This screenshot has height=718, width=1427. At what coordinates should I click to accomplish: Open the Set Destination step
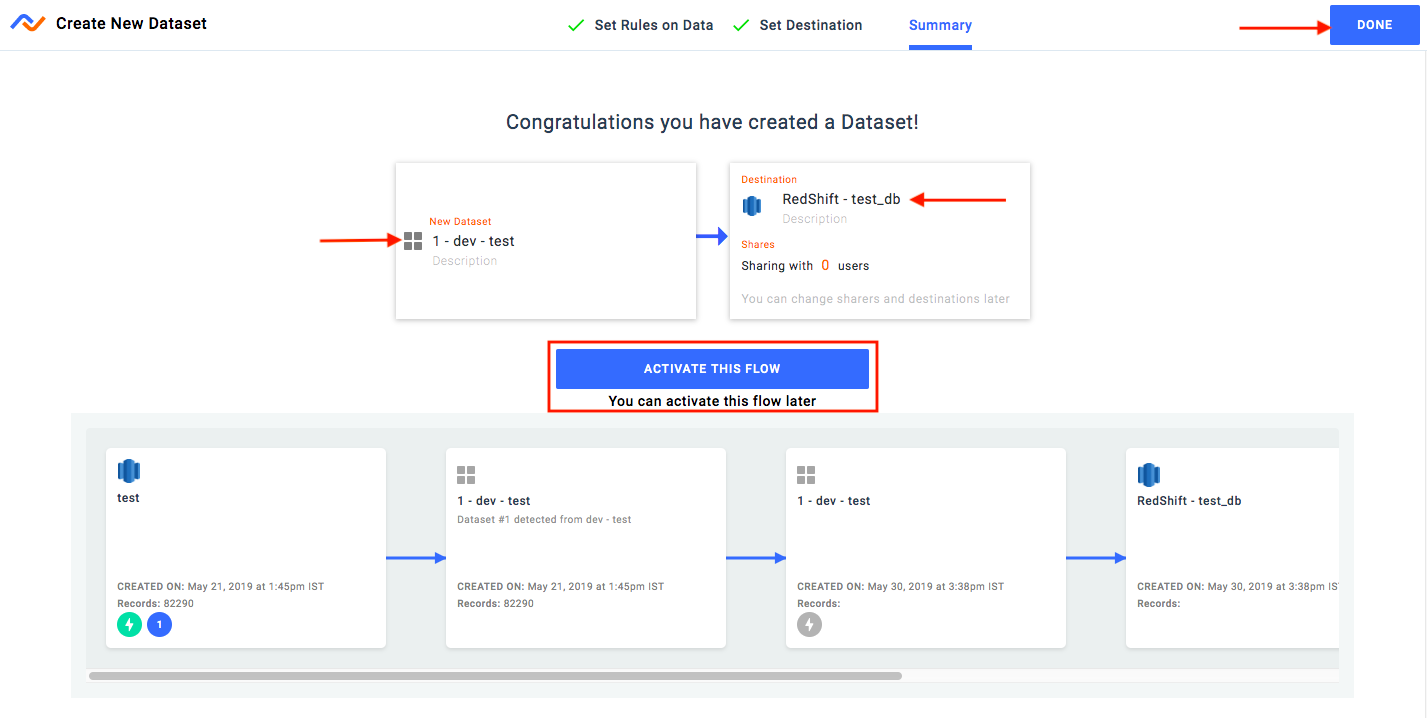(x=797, y=25)
